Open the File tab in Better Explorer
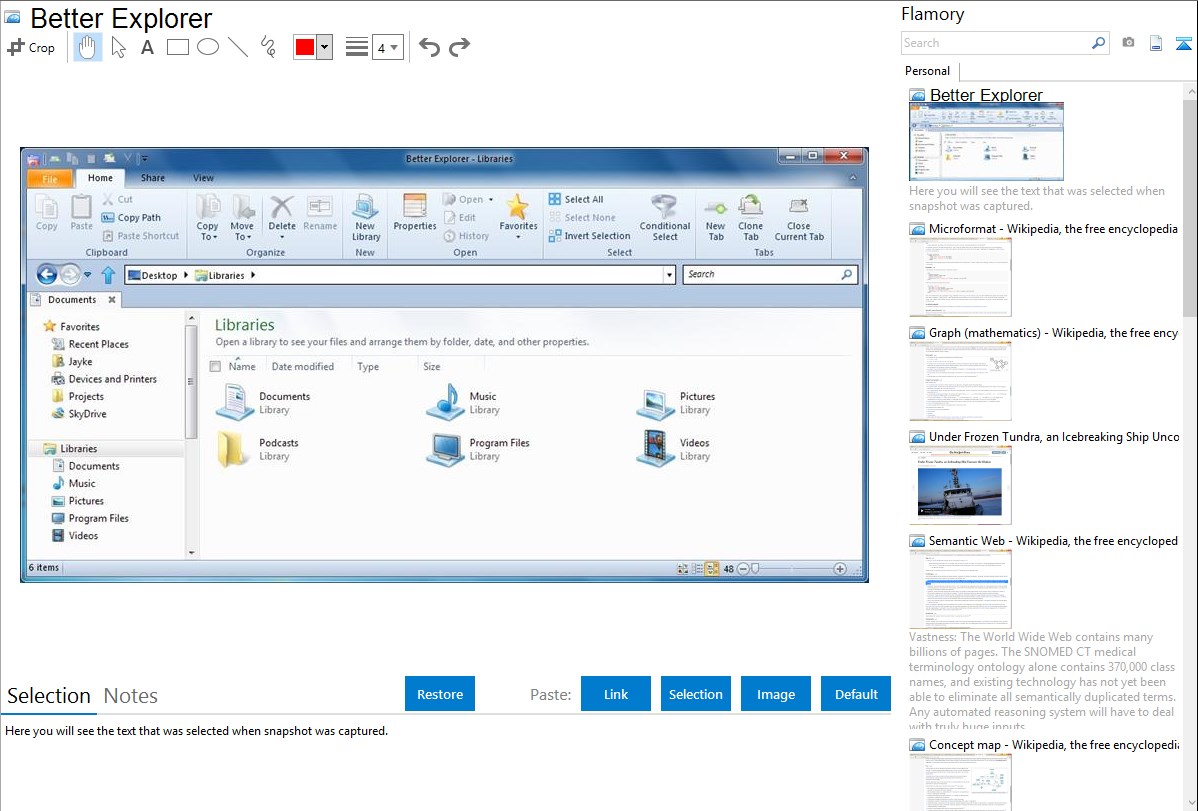Screen dimensions: 1198x811 (50, 179)
